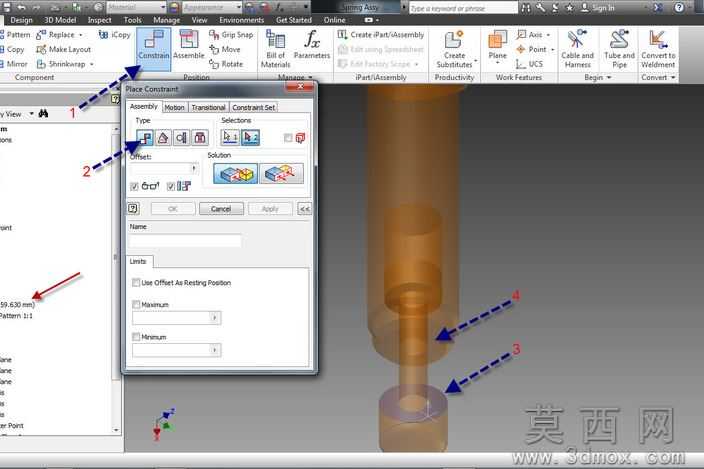
Task: Click the Copy component tool
Action: pos(12,49)
